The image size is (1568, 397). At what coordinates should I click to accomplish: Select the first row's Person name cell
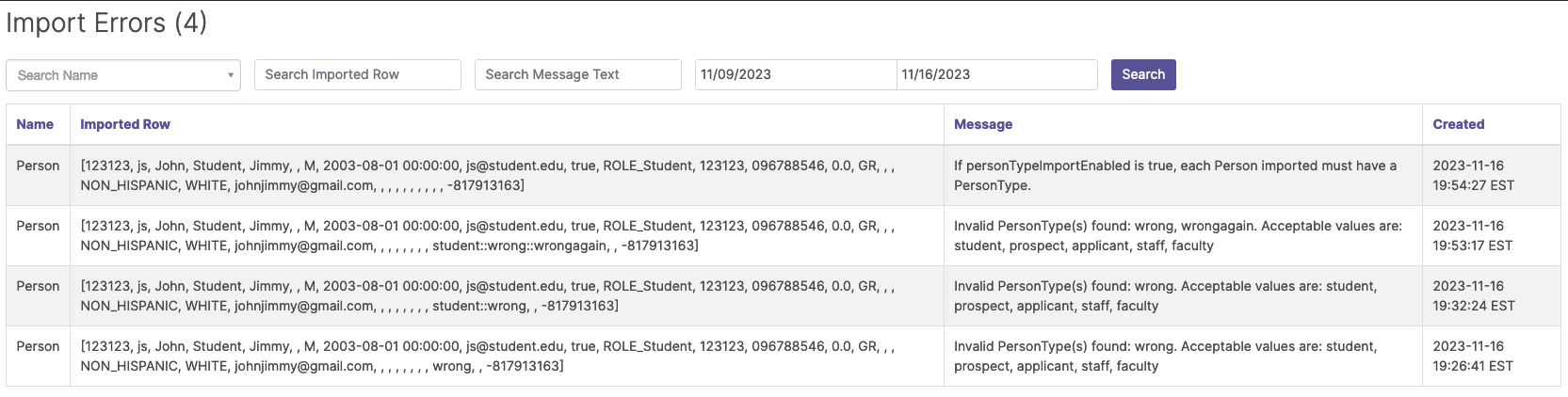(x=38, y=166)
